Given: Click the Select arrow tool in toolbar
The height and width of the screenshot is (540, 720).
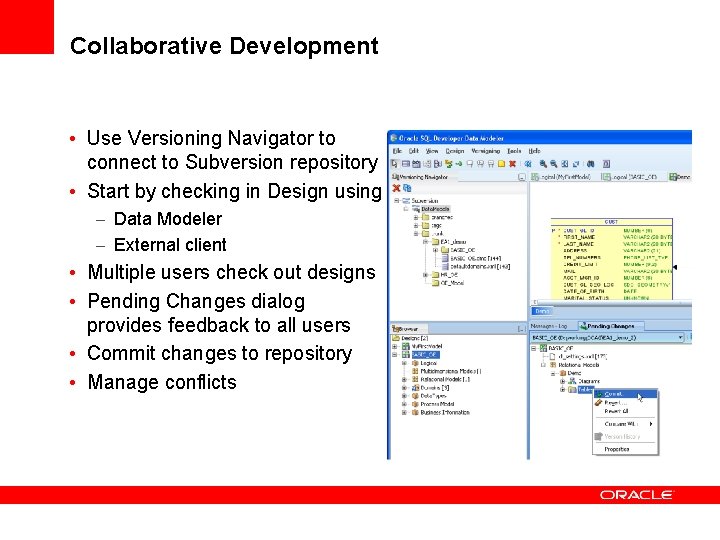Looking at the screenshot, I should [x=394, y=163].
